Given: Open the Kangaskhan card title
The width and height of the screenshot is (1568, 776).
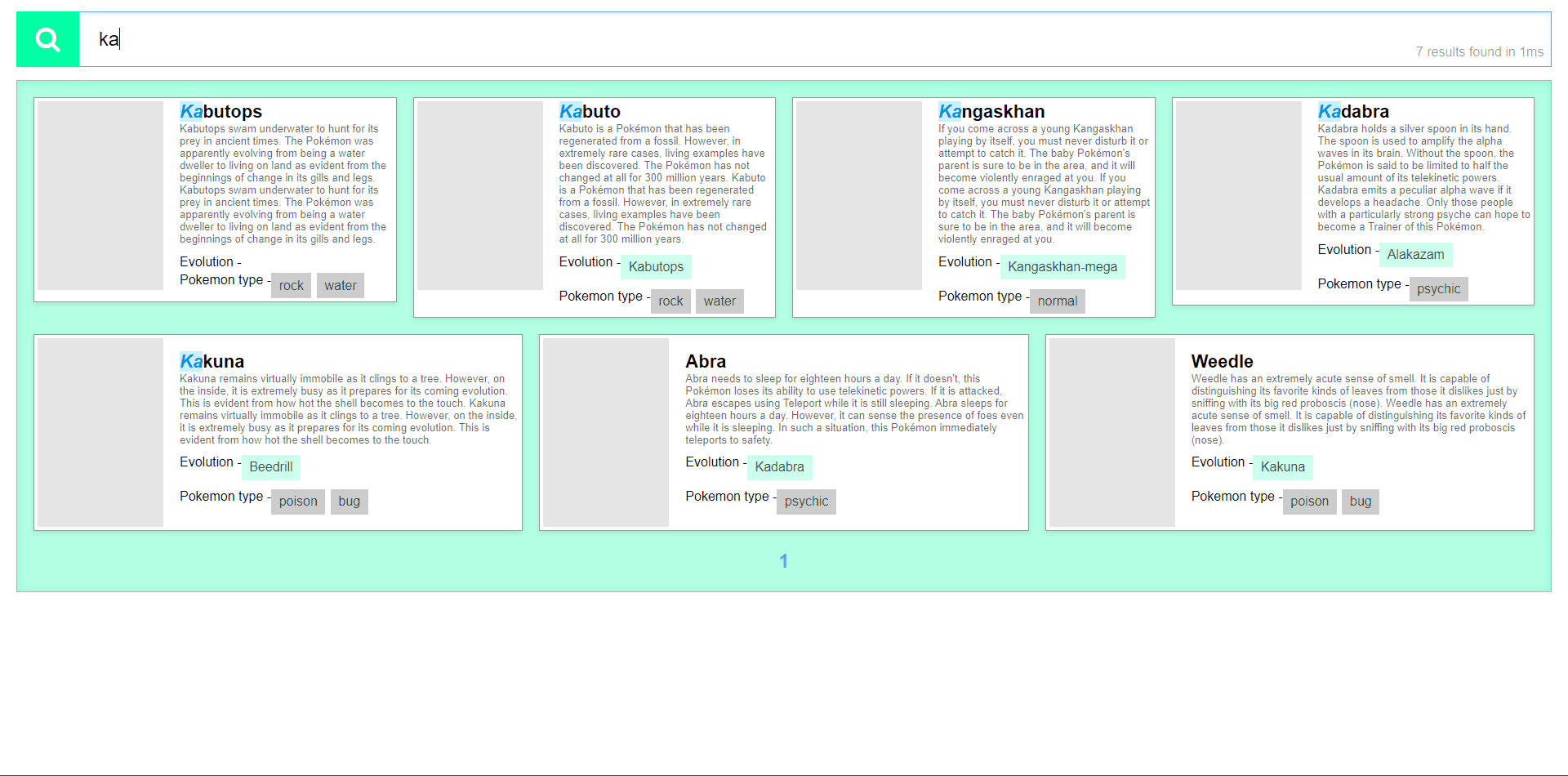Looking at the screenshot, I should click(991, 111).
